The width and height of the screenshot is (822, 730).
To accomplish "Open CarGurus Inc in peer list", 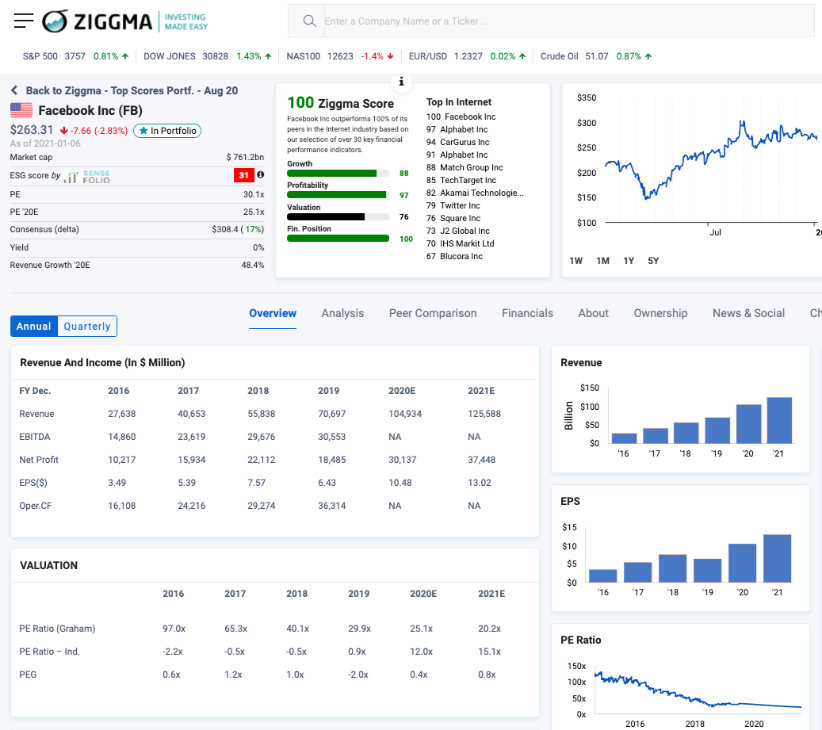I will [458, 142].
